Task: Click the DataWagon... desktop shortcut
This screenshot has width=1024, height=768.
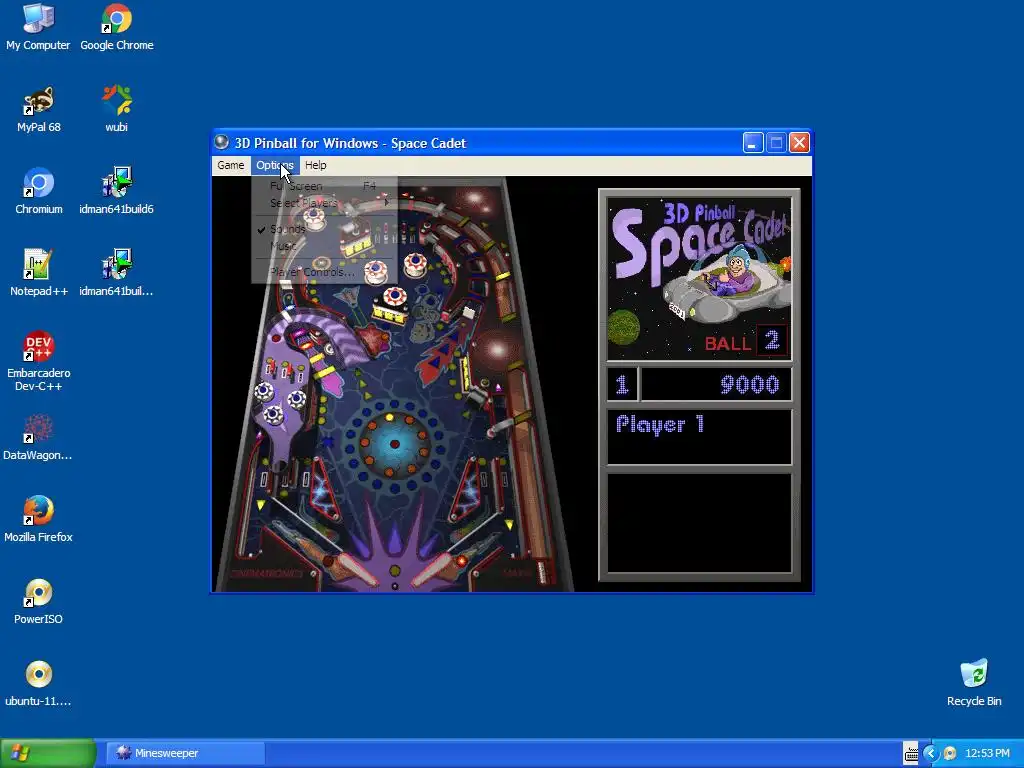Action: (39, 438)
